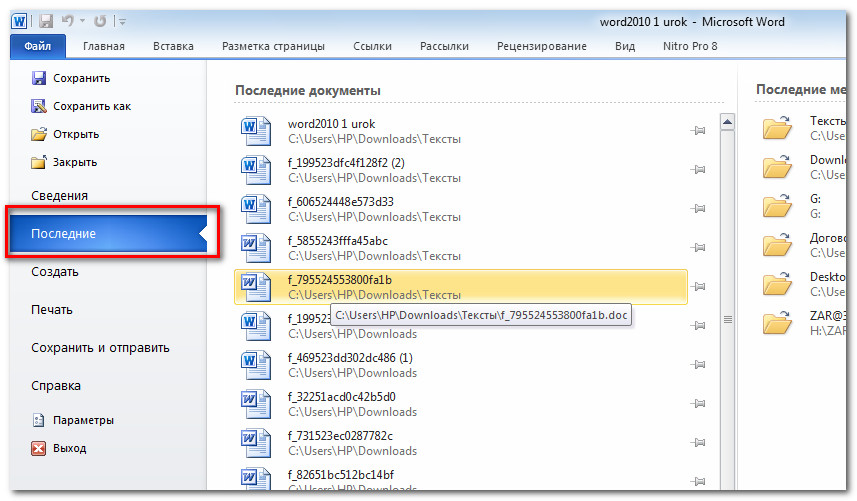Click Закрыть in the backstage sidebar
Screen dimensions: 857x501
[75, 162]
